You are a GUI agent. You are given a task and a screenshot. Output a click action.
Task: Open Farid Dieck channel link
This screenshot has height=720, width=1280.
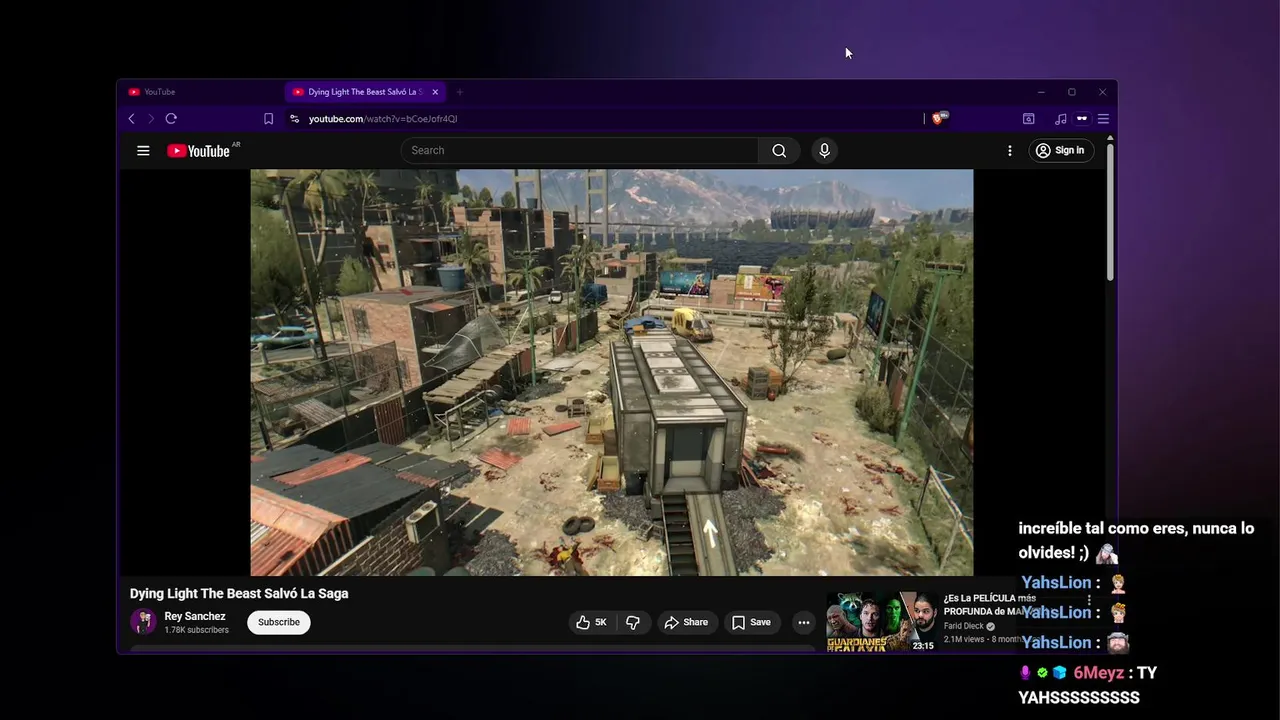(964, 626)
